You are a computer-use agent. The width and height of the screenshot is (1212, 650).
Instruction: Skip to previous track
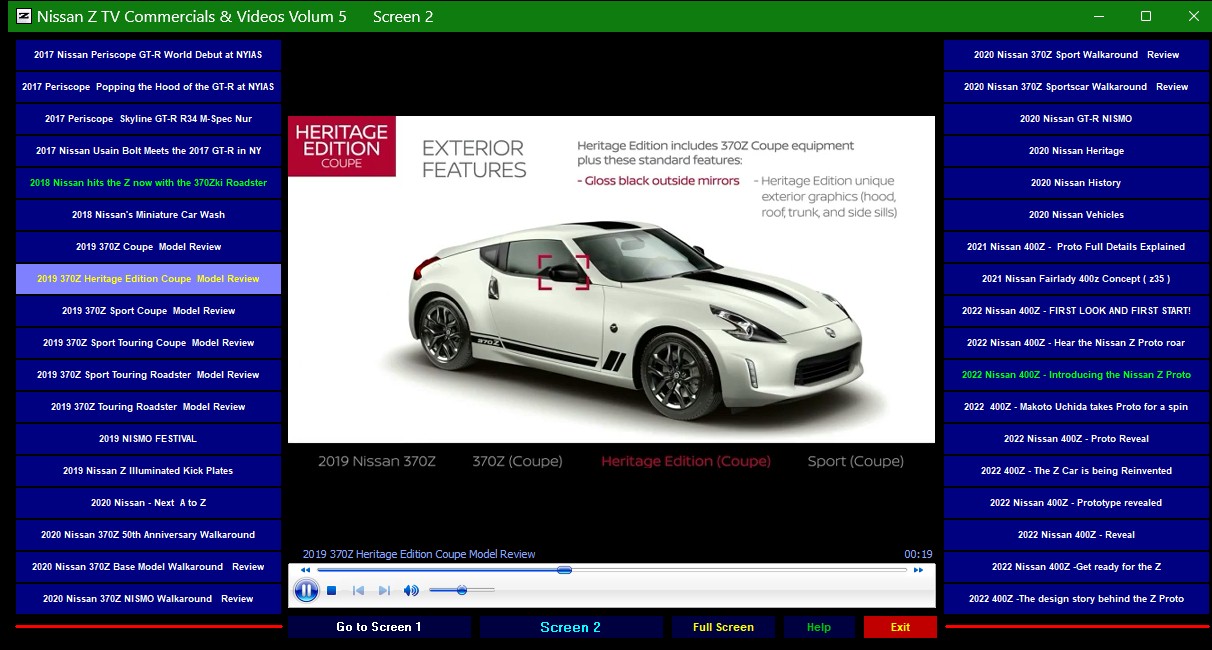(x=358, y=591)
